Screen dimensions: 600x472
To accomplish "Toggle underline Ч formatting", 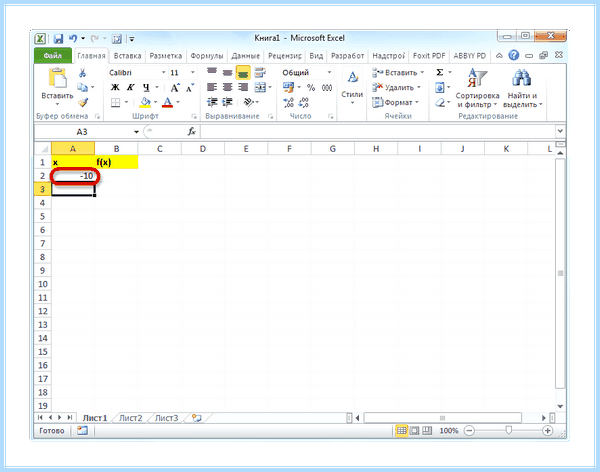I will click(146, 88).
